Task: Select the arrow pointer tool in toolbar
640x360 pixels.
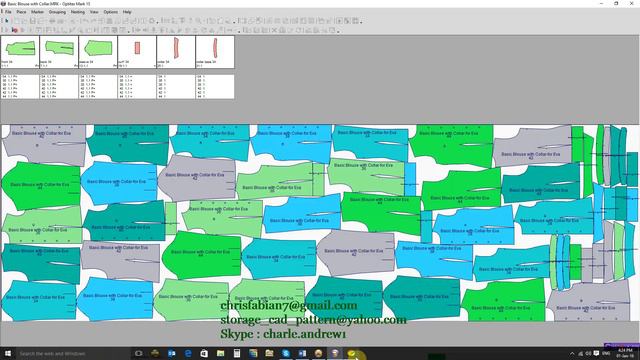Action: (x=7, y=21)
